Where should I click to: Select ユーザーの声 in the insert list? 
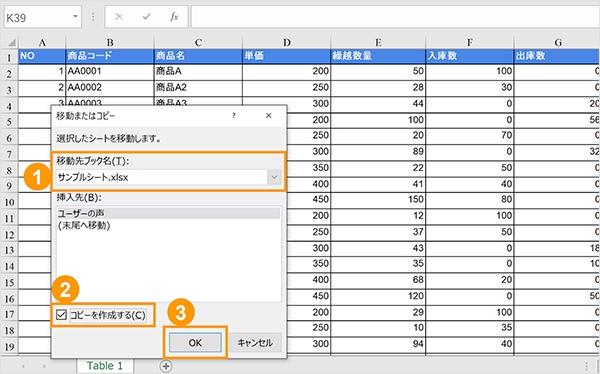[168, 214]
